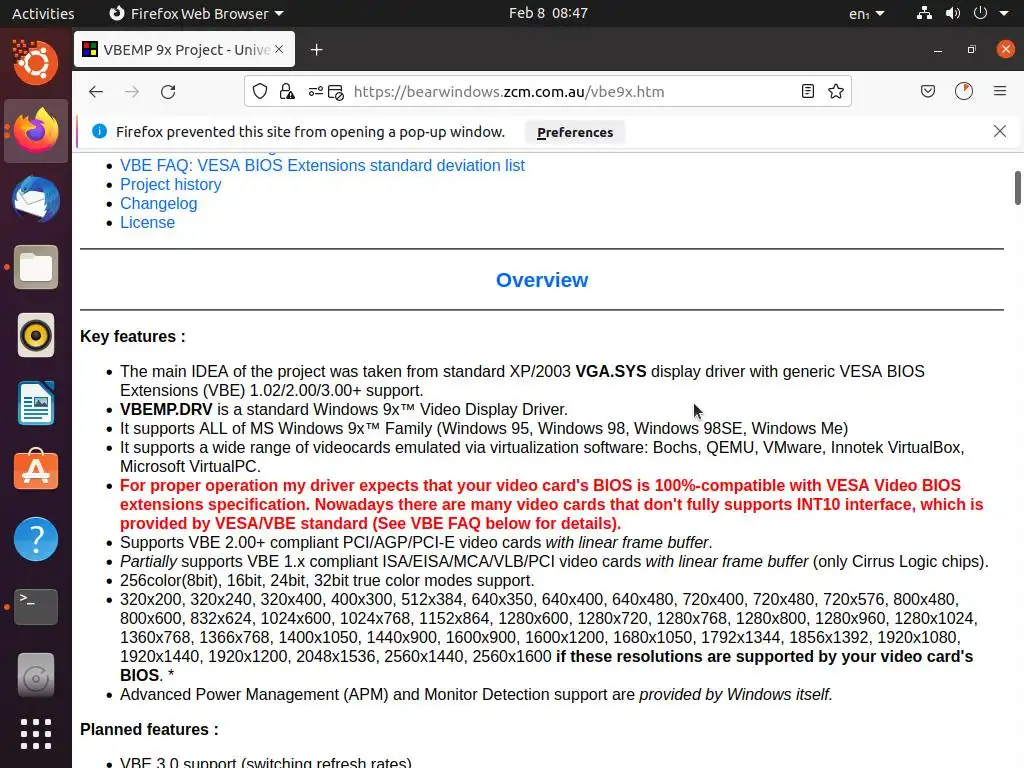Image resolution: width=1024 pixels, height=768 pixels.
Task: Open the en keyboard layout dropdown
Action: [867, 14]
